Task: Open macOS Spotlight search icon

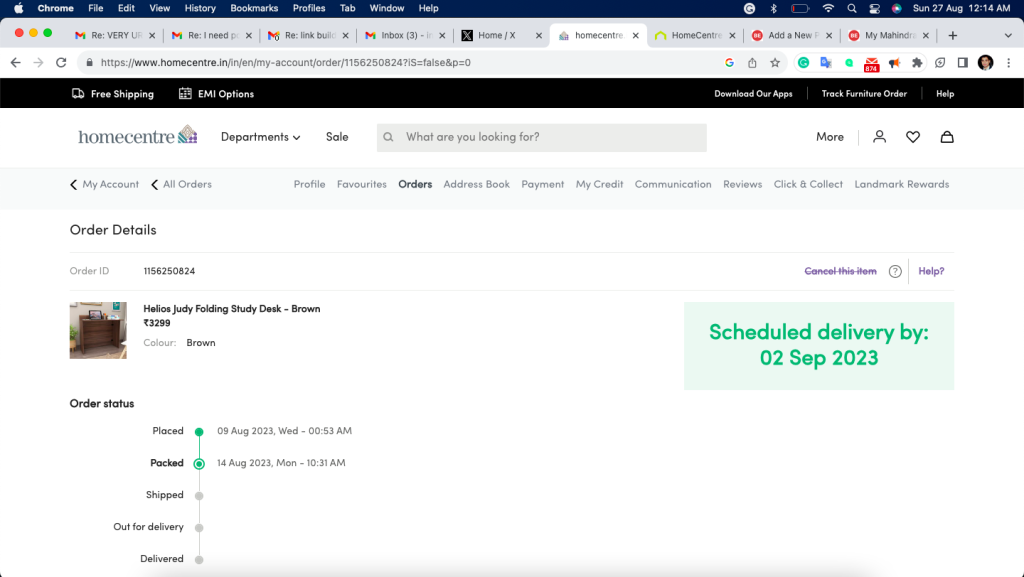Action: [852, 8]
